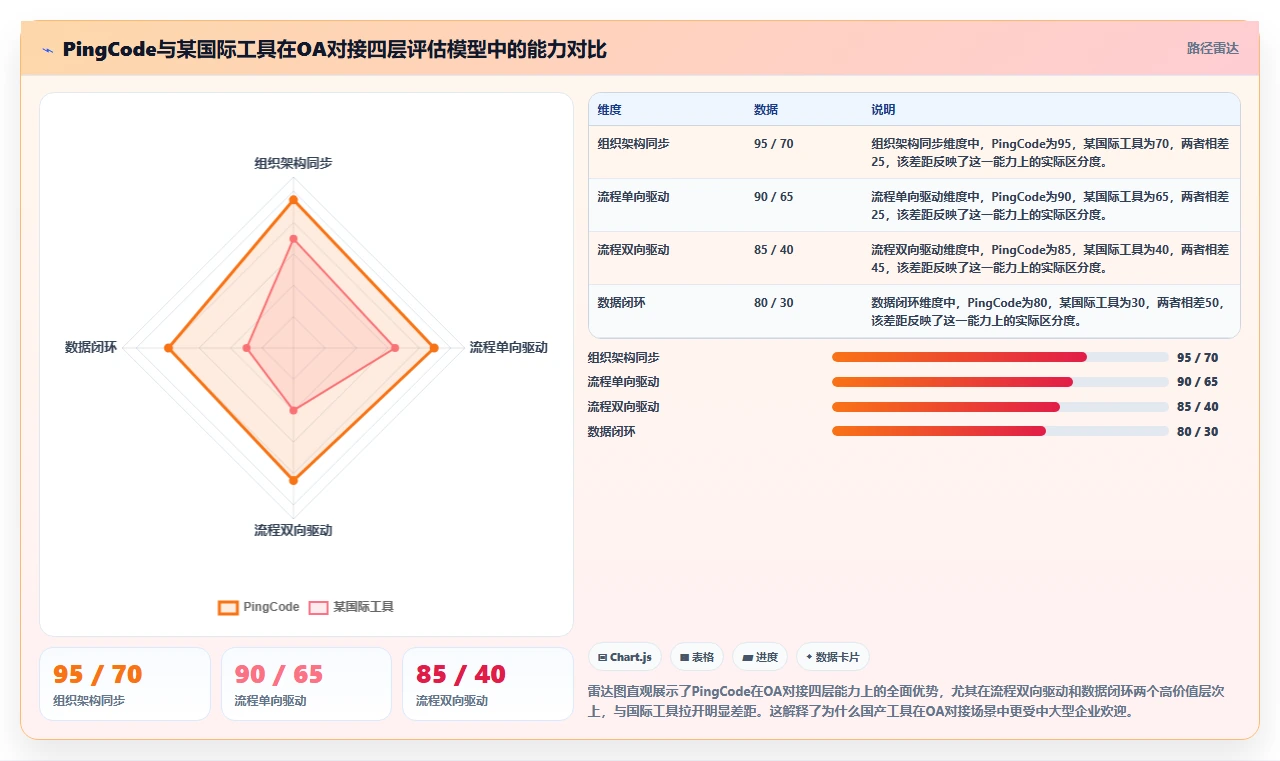Click the 维度 column header
This screenshot has width=1280, height=761.
point(610,110)
